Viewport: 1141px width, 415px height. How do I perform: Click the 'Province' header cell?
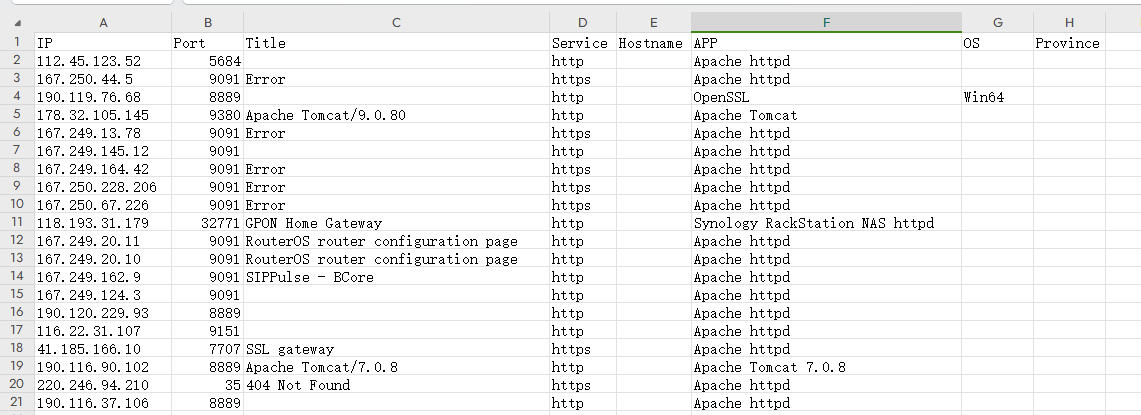coord(1069,43)
